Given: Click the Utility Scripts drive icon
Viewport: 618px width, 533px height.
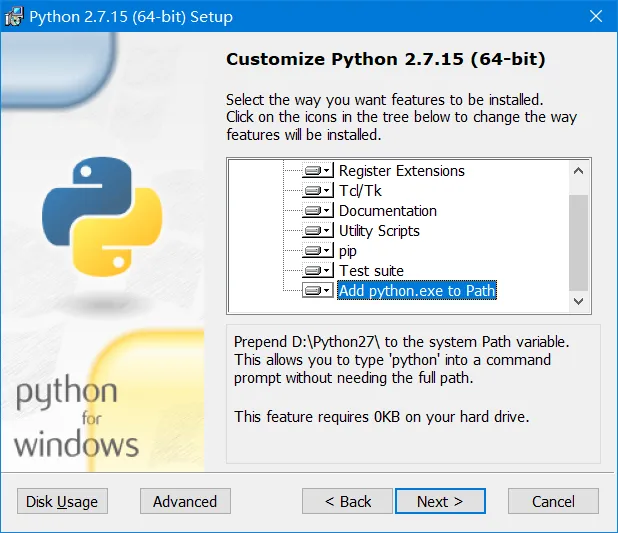Looking at the screenshot, I should [318, 231].
